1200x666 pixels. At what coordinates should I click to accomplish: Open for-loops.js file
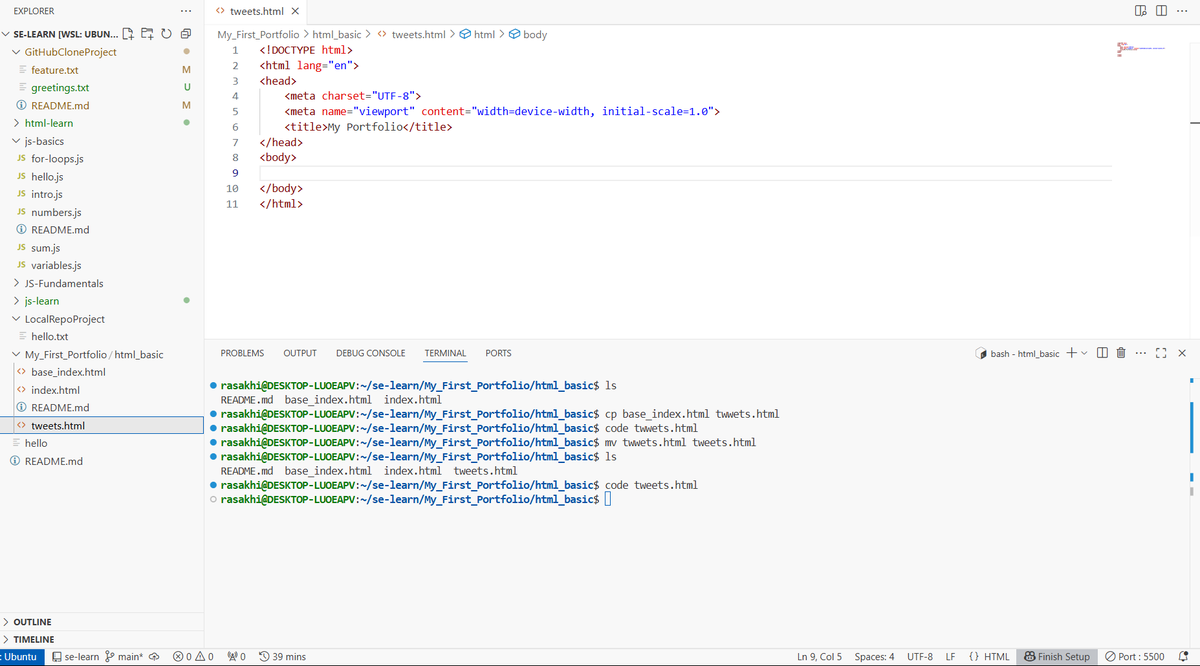tap(57, 159)
